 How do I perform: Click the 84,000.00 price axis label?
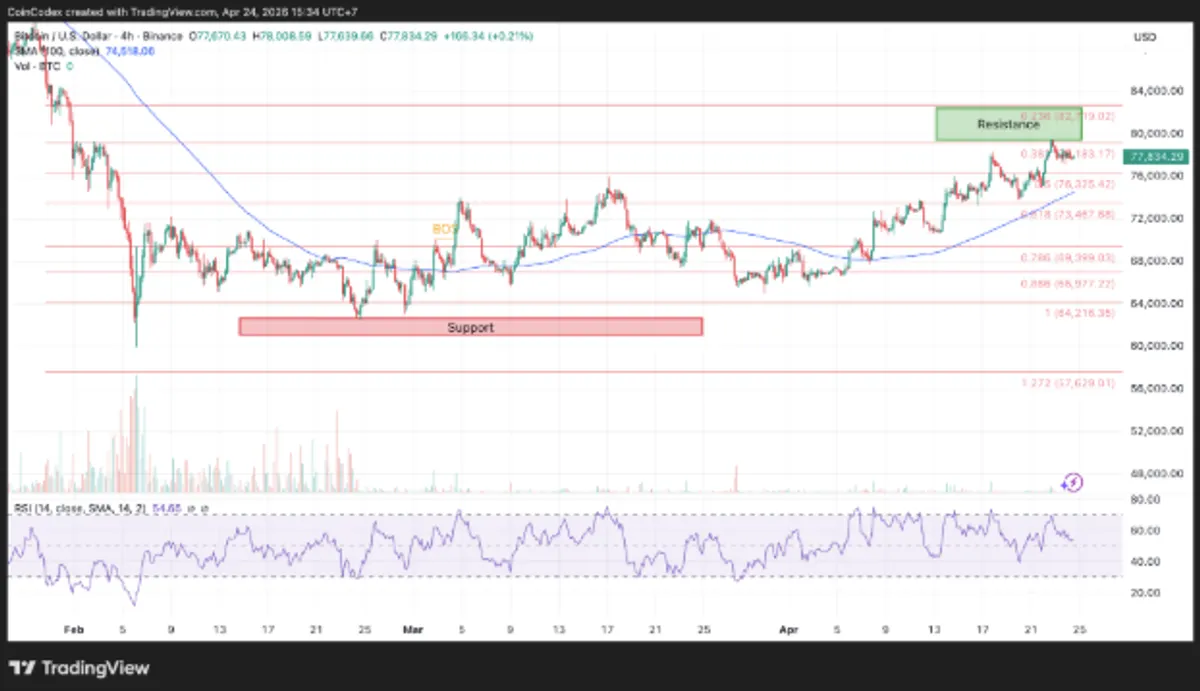(x=1156, y=90)
